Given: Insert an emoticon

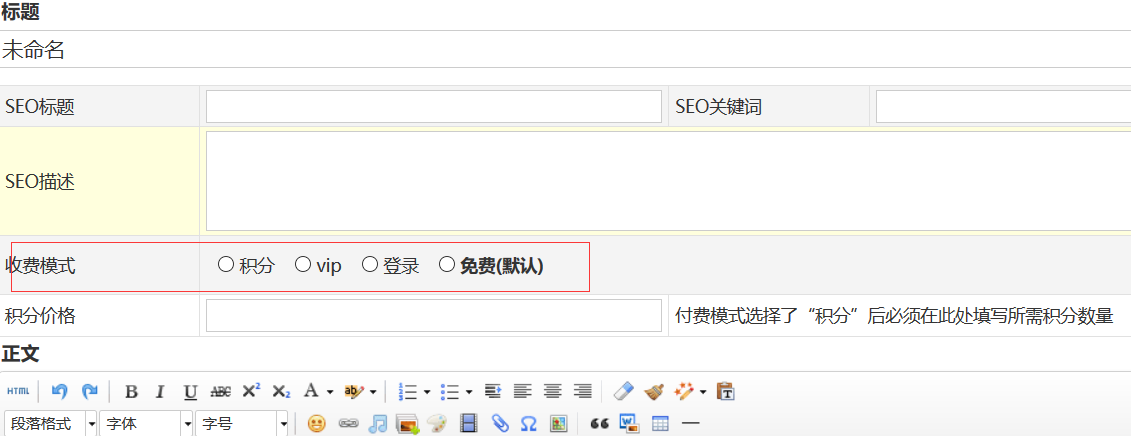Looking at the screenshot, I should (x=317, y=423).
